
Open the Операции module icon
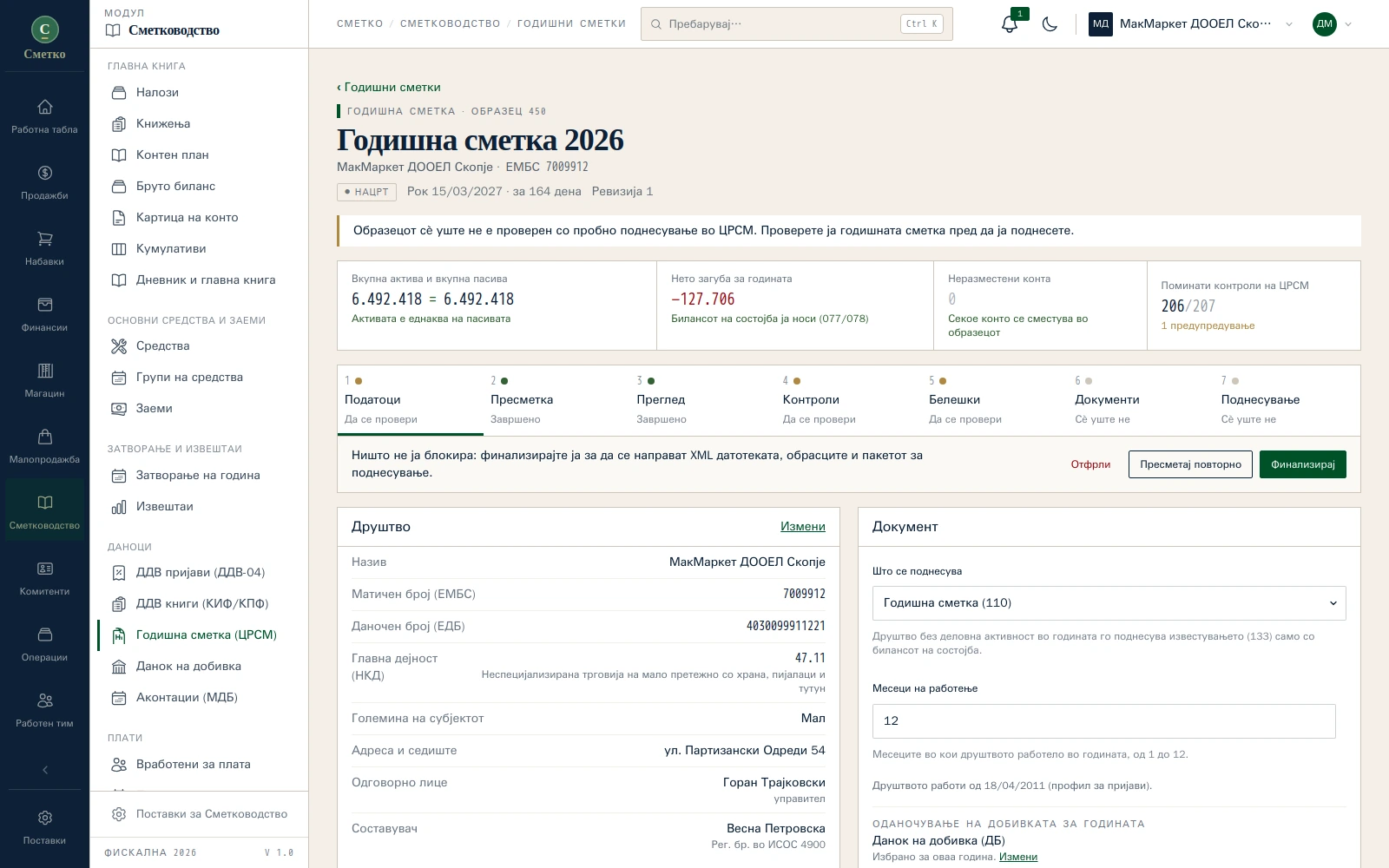tap(44, 644)
